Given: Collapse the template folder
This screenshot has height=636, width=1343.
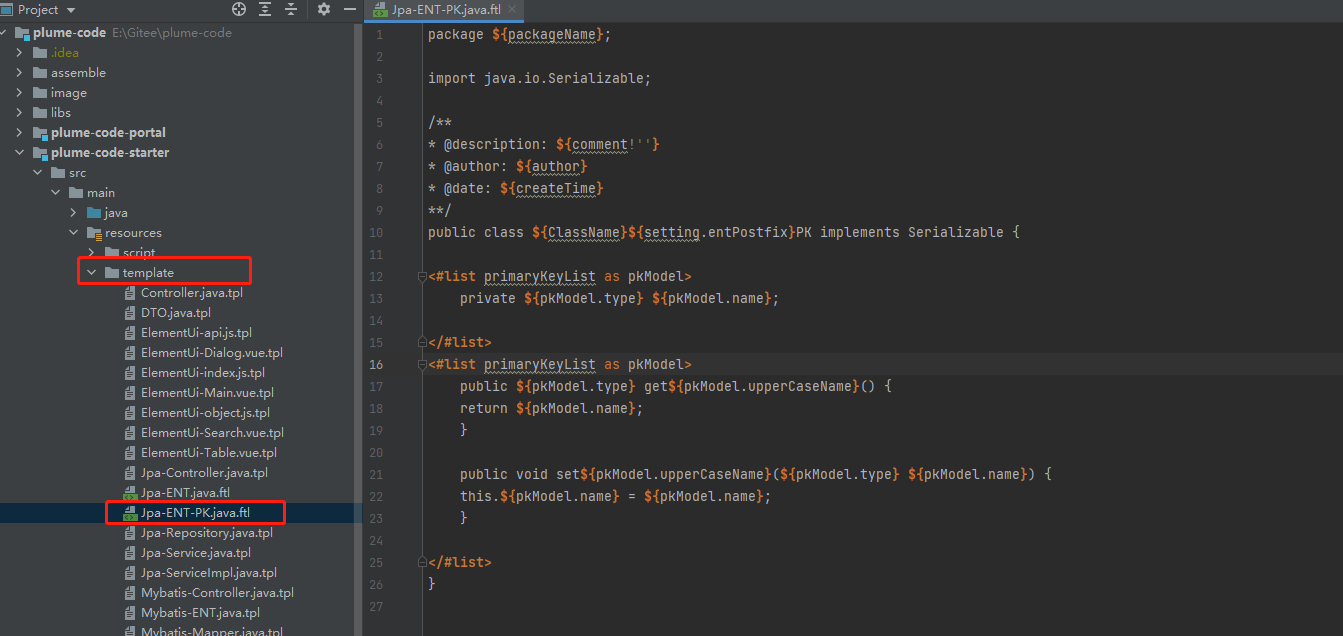Looking at the screenshot, I should click(x=91, y=273).
